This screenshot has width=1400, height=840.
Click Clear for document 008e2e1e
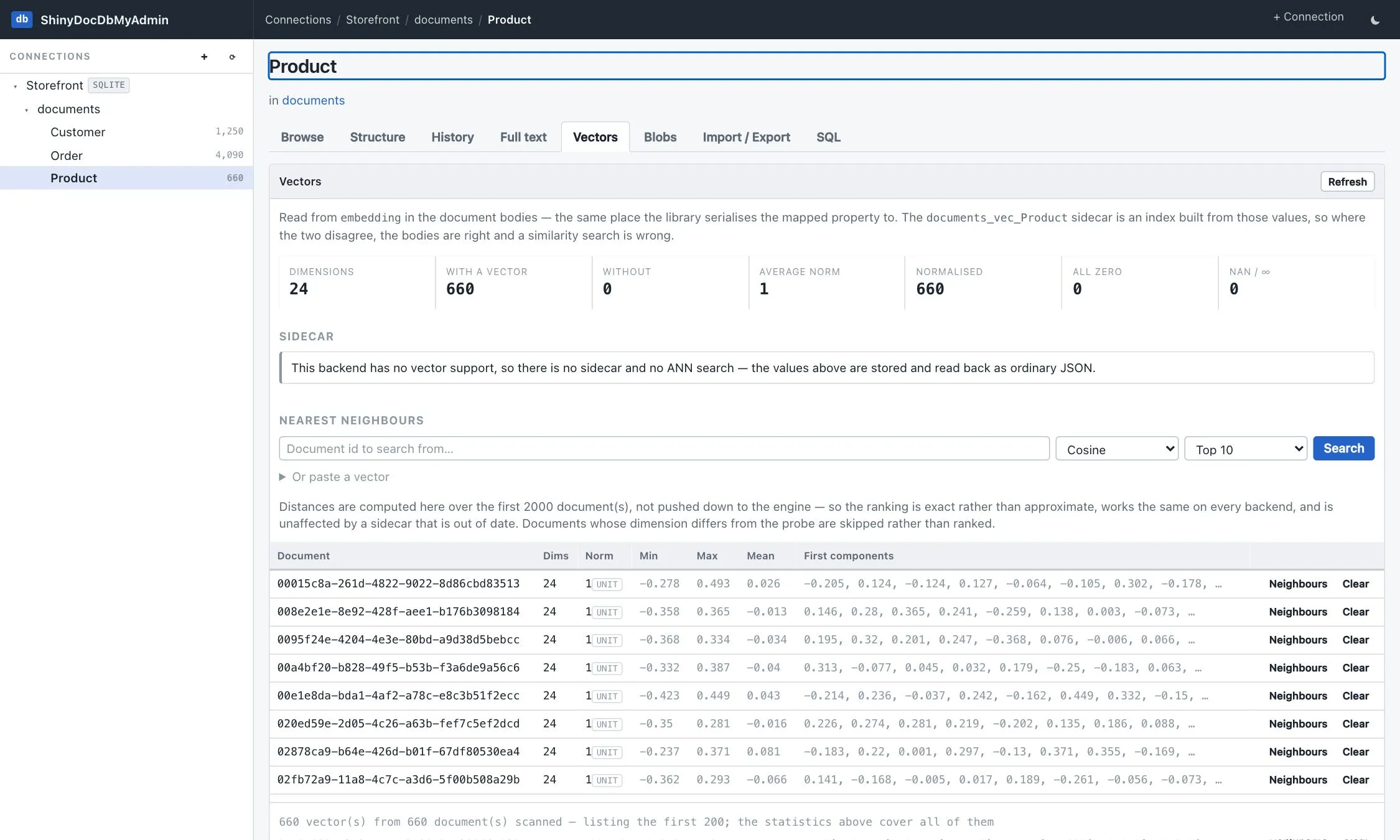pyautogui.click(x=1355, y=612)
